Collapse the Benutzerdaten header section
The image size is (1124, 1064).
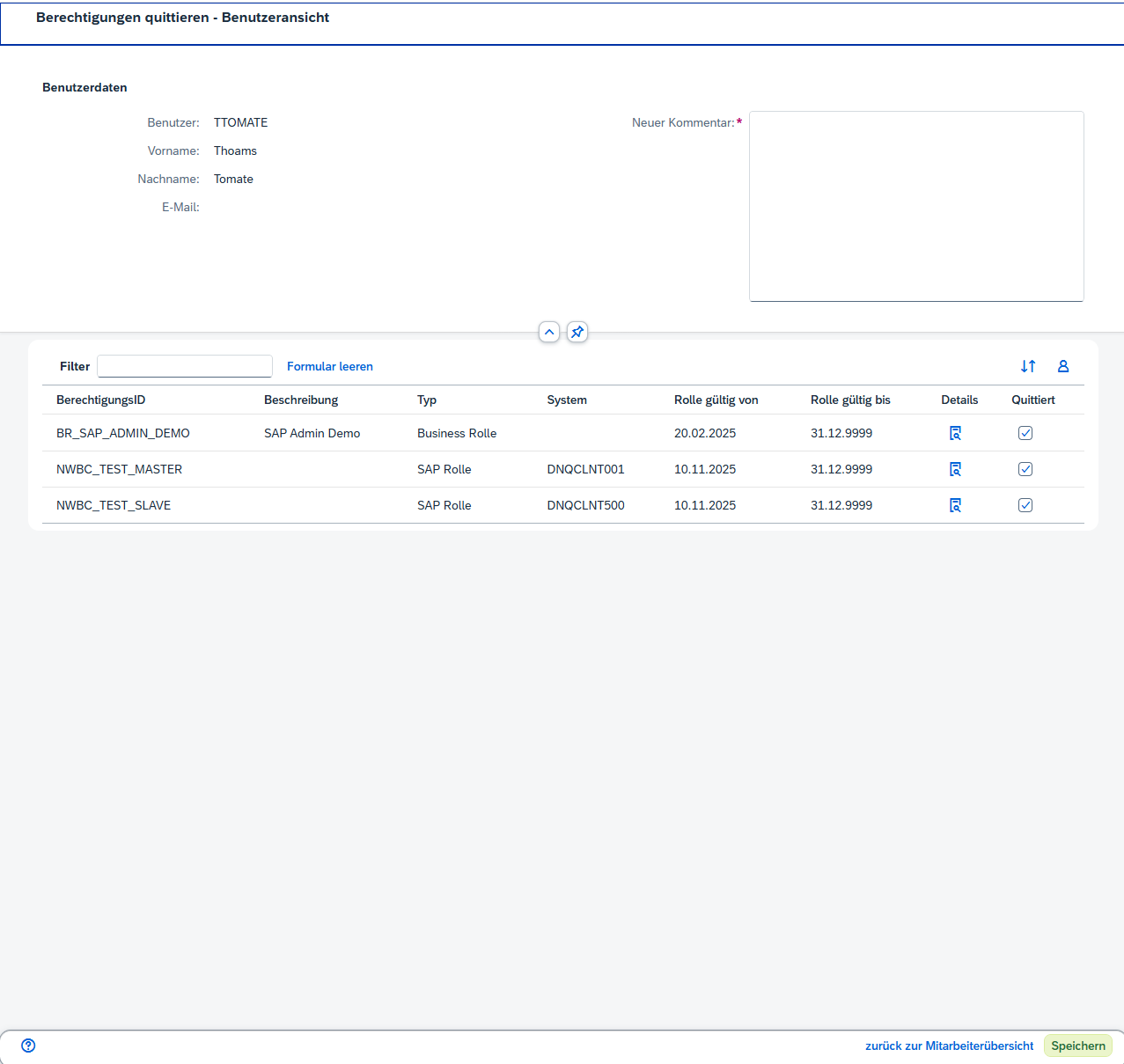(x=549, y=332)
